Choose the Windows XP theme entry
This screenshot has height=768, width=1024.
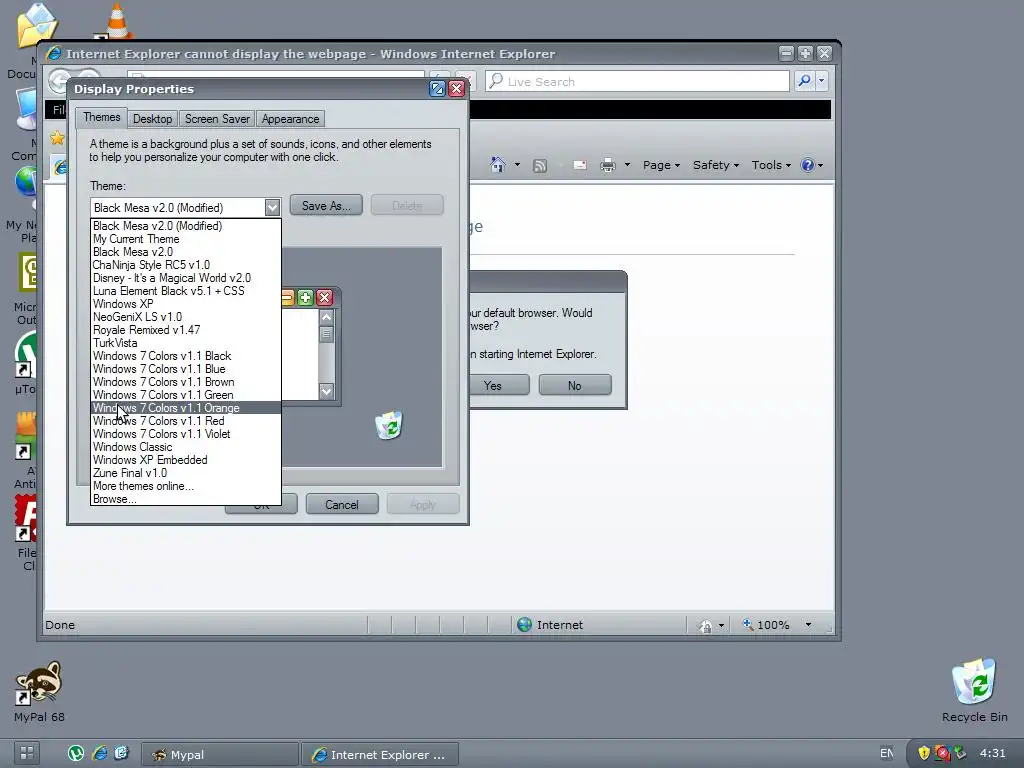coord(185,304)
